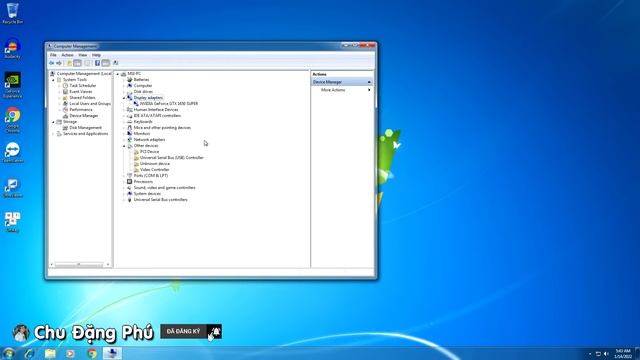
Task: Collapse the System Tools node
Action: pyautogui.click(x=53, y=80)
